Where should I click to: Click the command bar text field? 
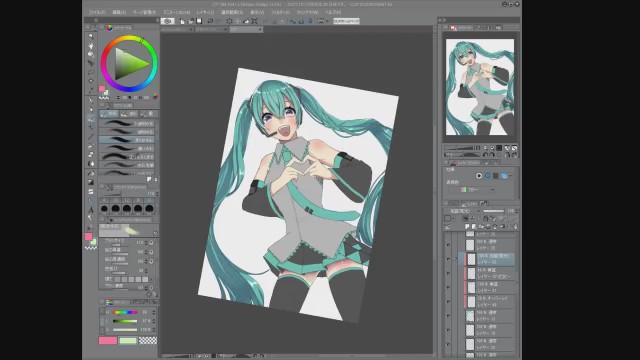point(346,21)
